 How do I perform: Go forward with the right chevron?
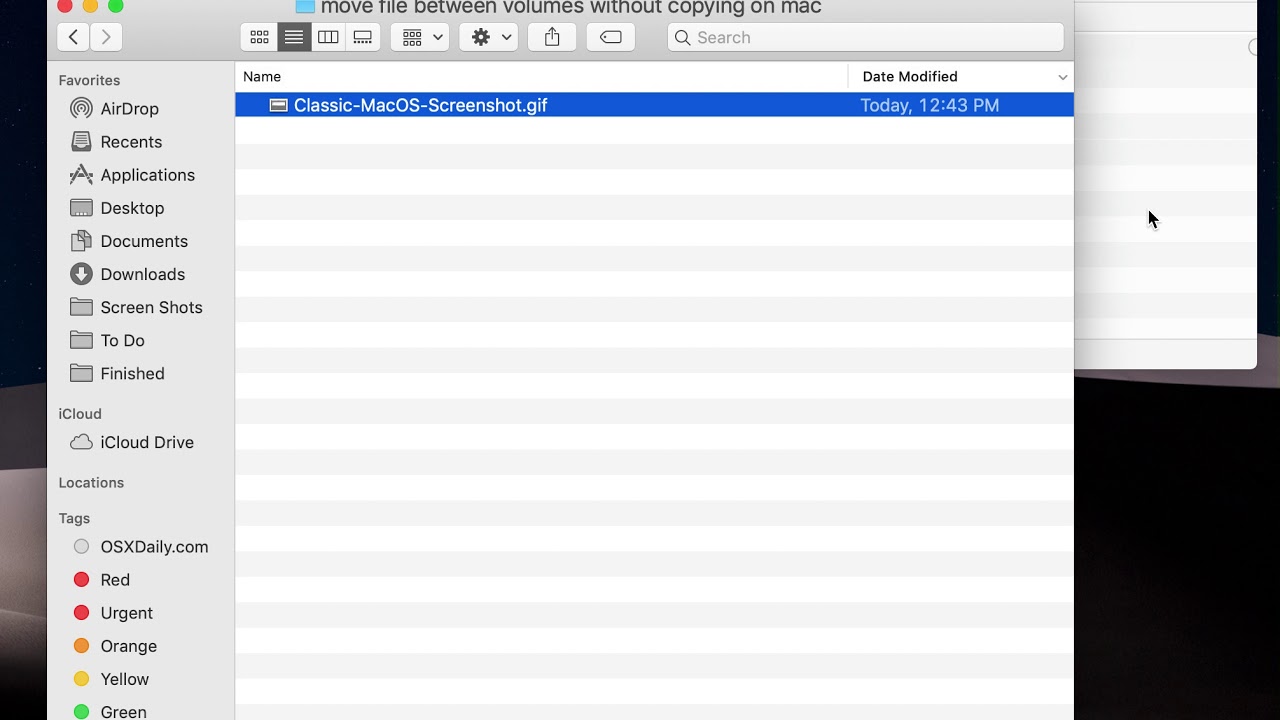click(x=106, y=37)
